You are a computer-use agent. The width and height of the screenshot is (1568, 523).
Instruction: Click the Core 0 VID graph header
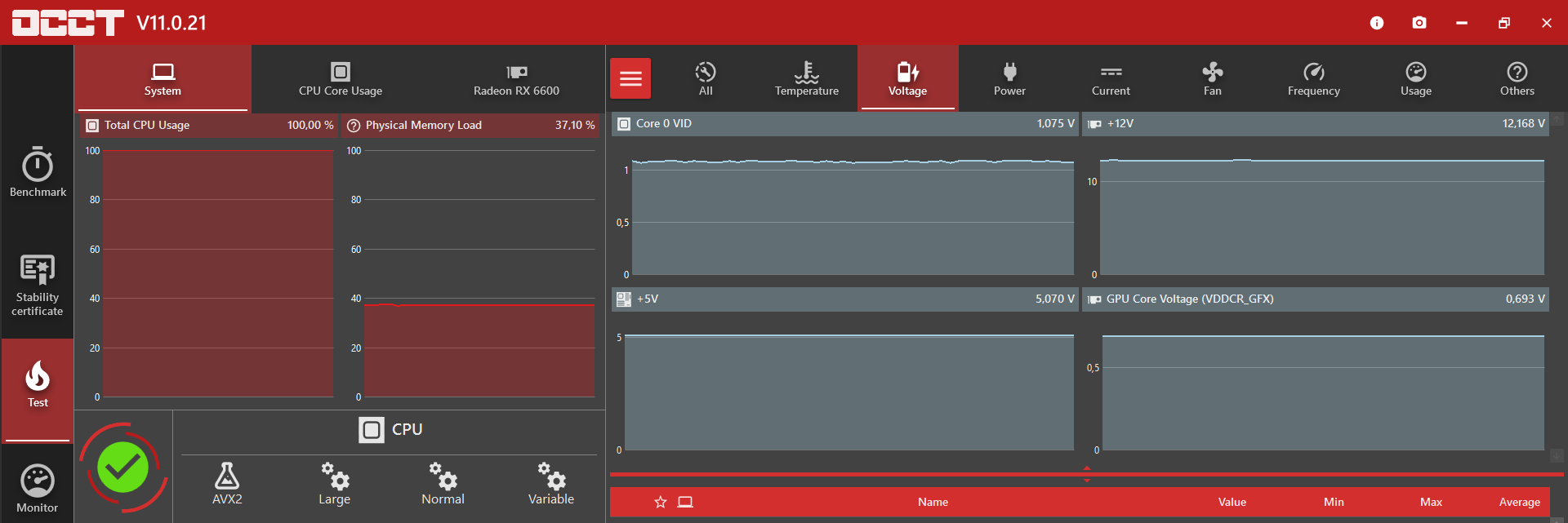(x=845, y=124)
